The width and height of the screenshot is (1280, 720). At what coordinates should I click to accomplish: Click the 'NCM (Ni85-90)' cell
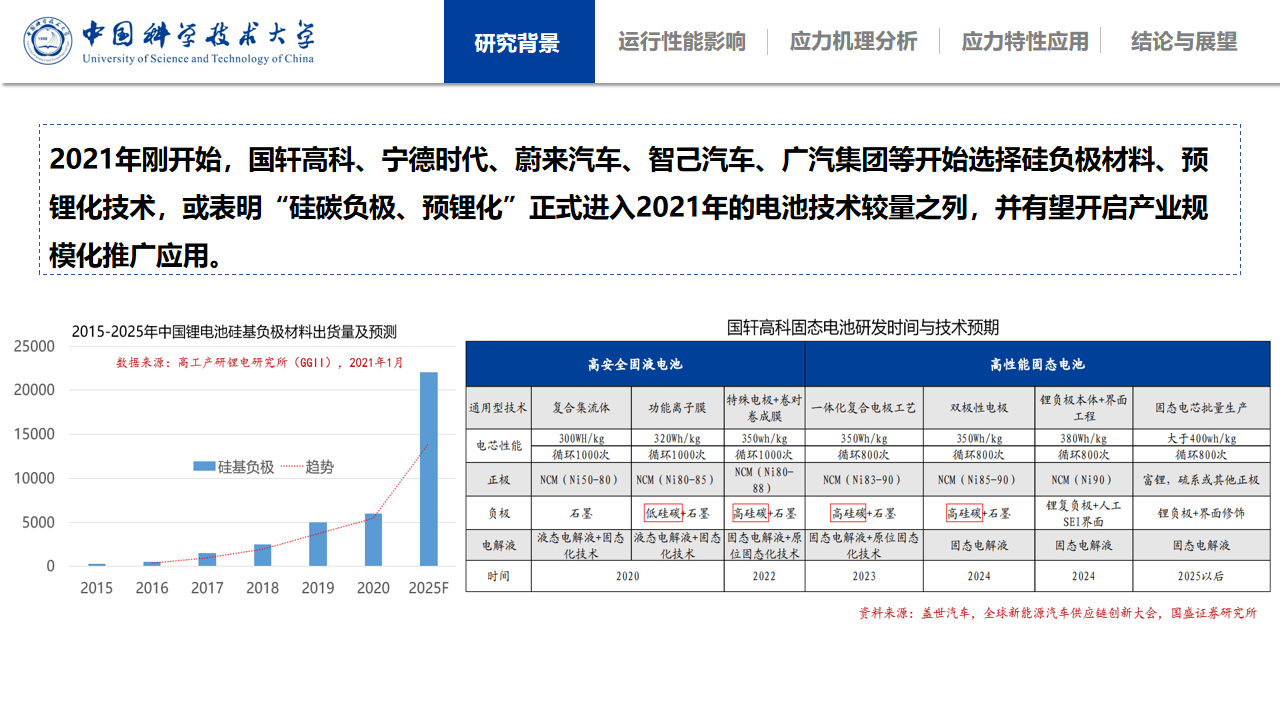click(x=979, y=480)
